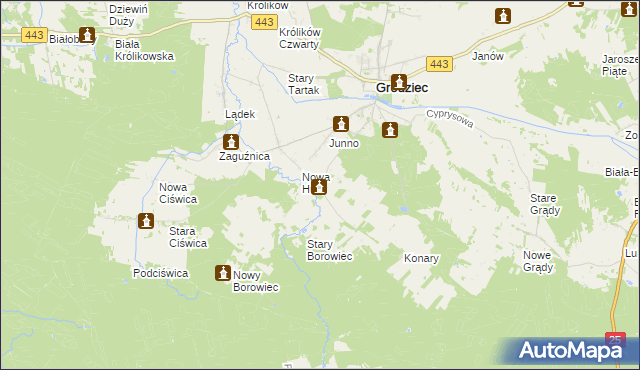The image size is (640, 370).
Task: Click the Konary village label
Action: pos(421,258)
